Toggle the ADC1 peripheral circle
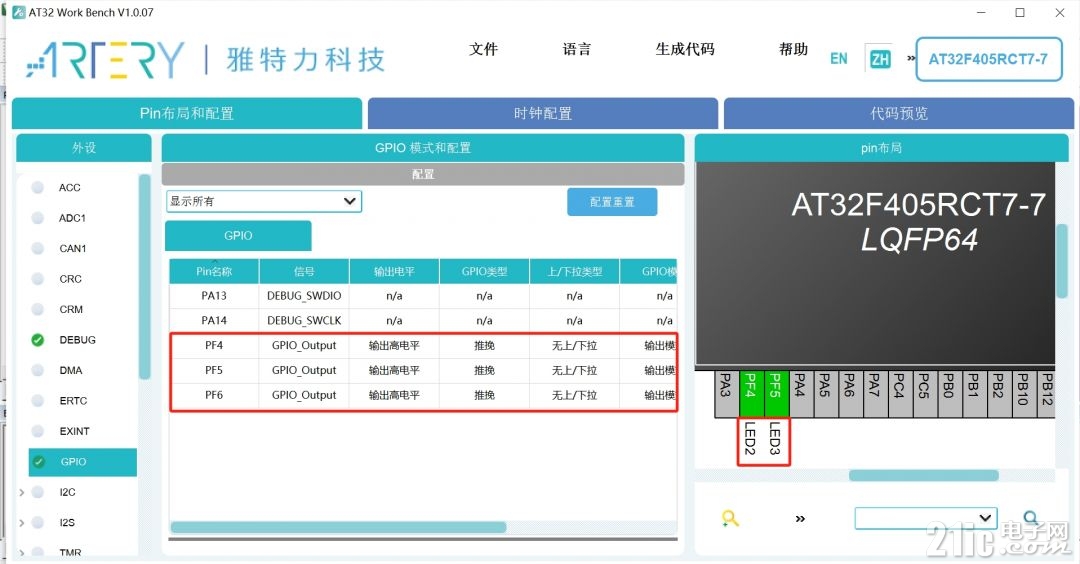The width and height of the screenshot is (1080, 564). pyautogui.click(x=38, y=218)
